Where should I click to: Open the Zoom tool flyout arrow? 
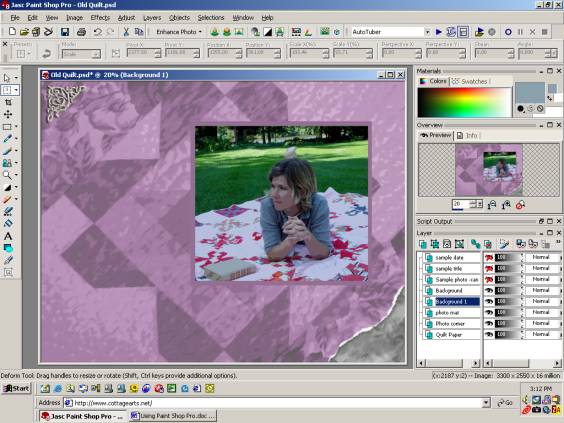[x=16, y=175]
